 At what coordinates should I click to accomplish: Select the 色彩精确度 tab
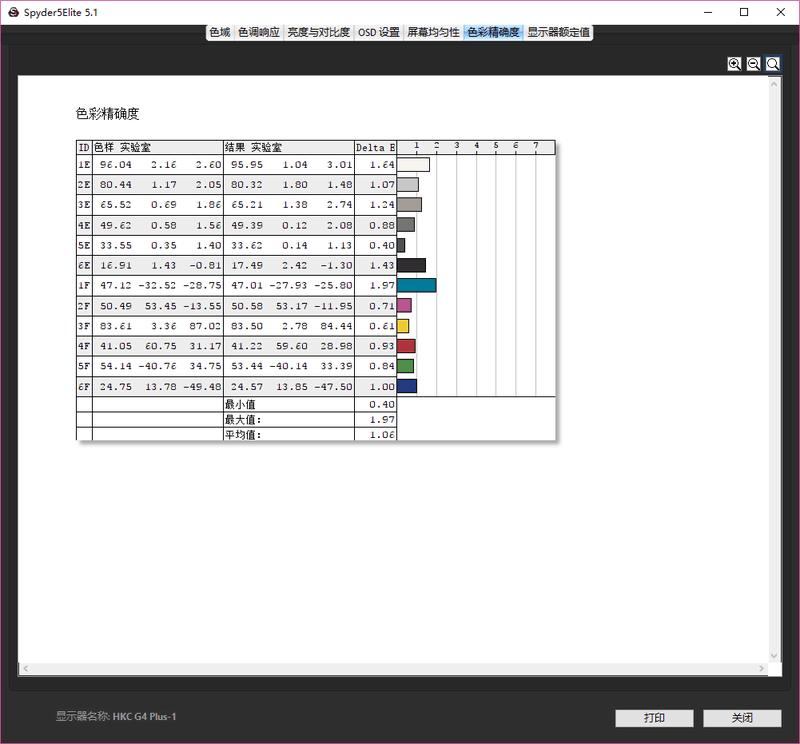tap(493, 32)
